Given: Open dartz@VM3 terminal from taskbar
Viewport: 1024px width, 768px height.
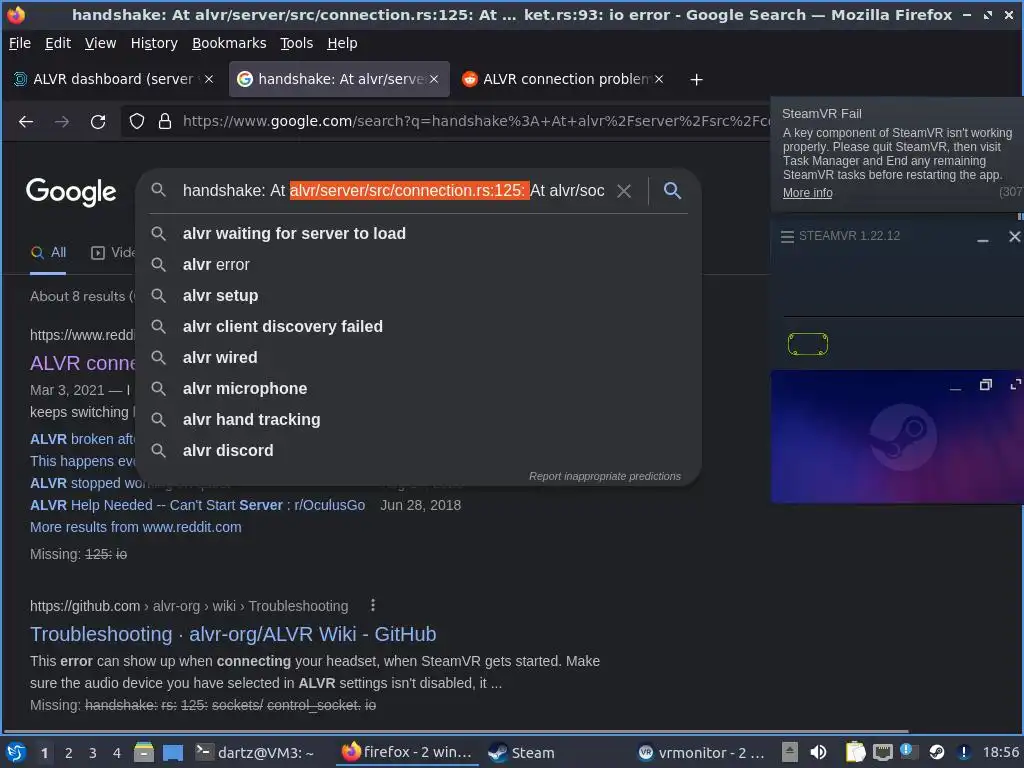Looking at the screenshot, I should [x=255, y=753].
